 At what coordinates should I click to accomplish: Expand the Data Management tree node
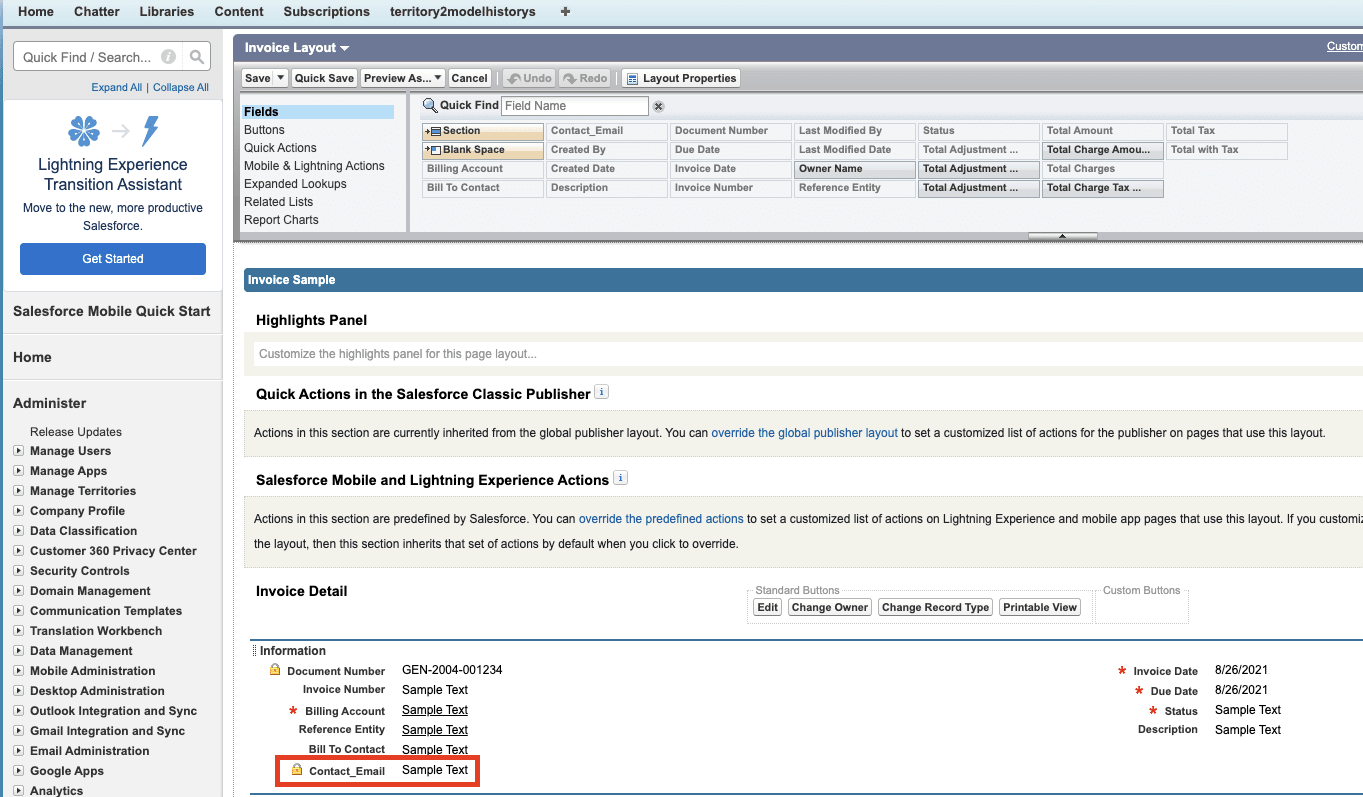[18, 651]
